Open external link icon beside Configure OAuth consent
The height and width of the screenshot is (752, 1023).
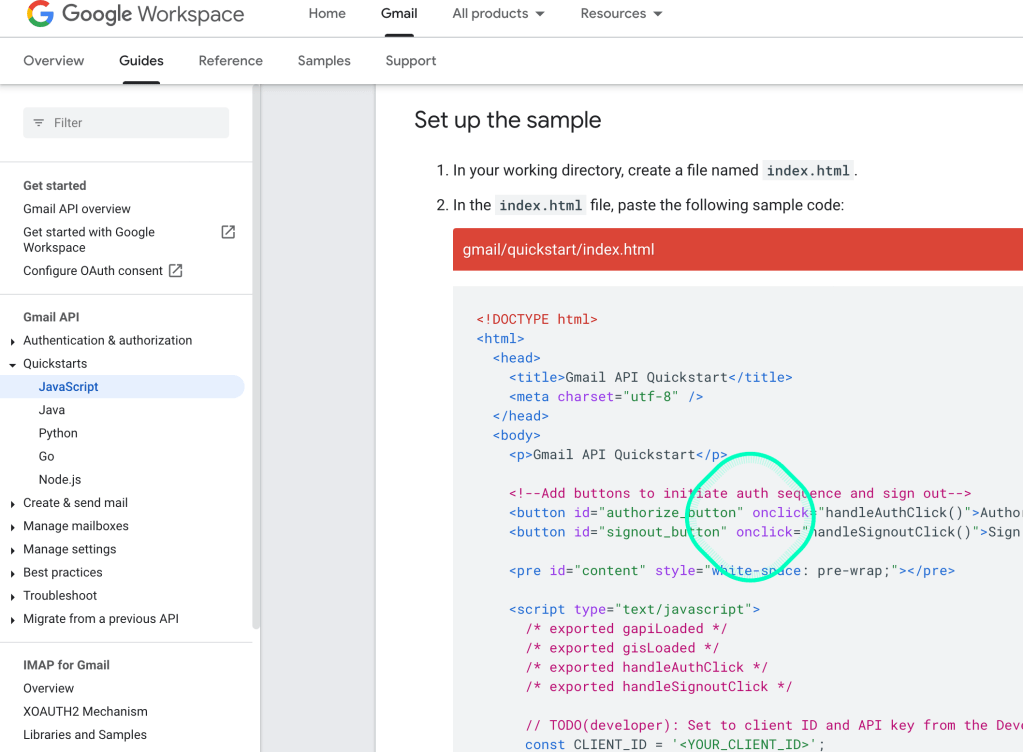[x=176, y=271]
